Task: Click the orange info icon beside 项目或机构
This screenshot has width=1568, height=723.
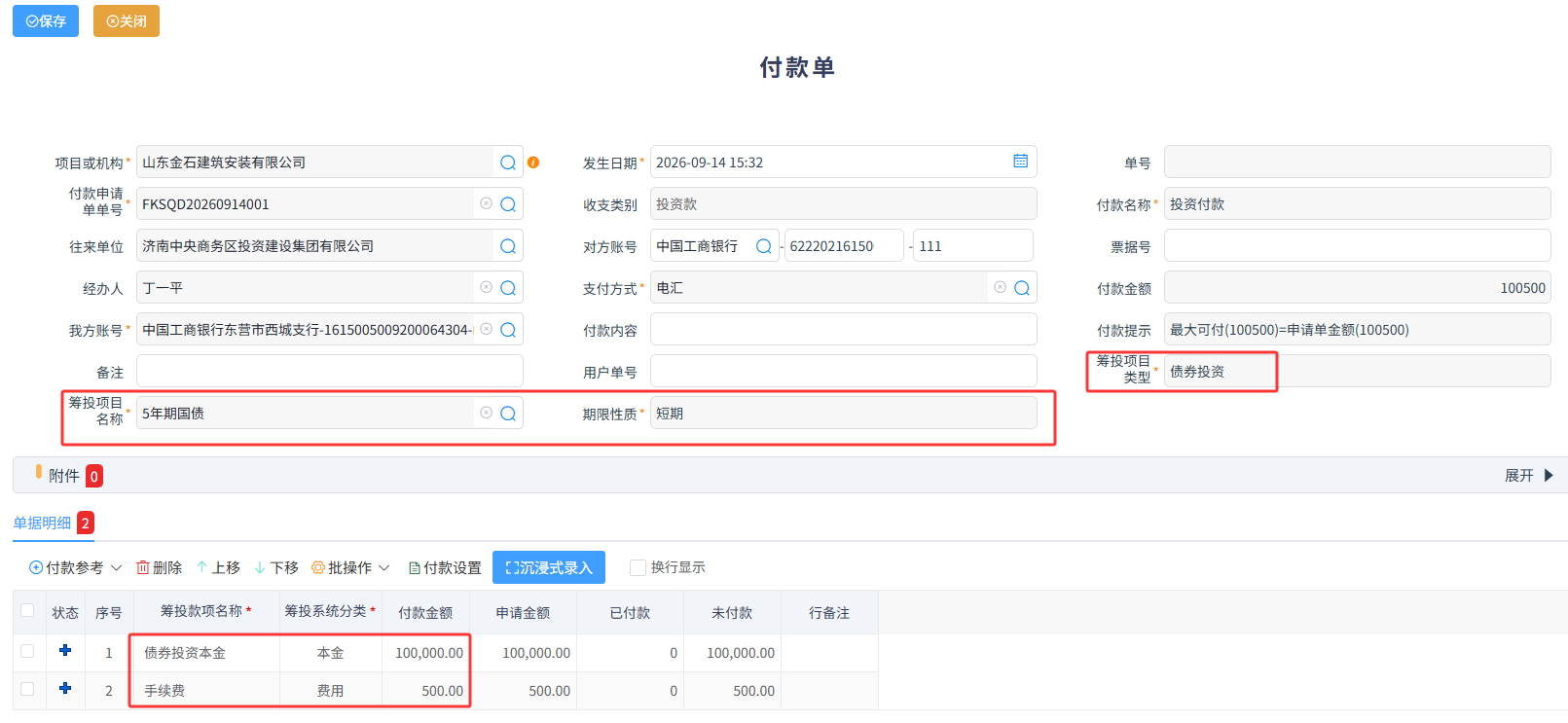Action: (533, 163)
